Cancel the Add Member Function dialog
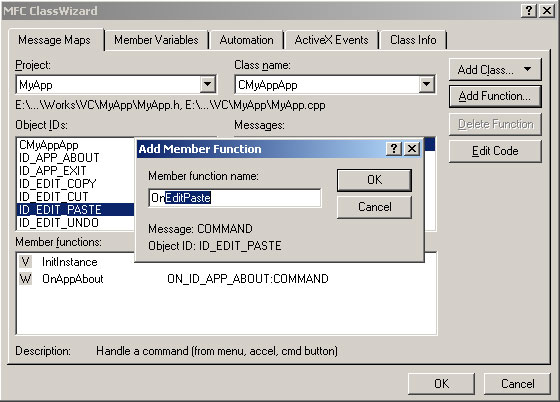560x402 pixels. (374, 207)
